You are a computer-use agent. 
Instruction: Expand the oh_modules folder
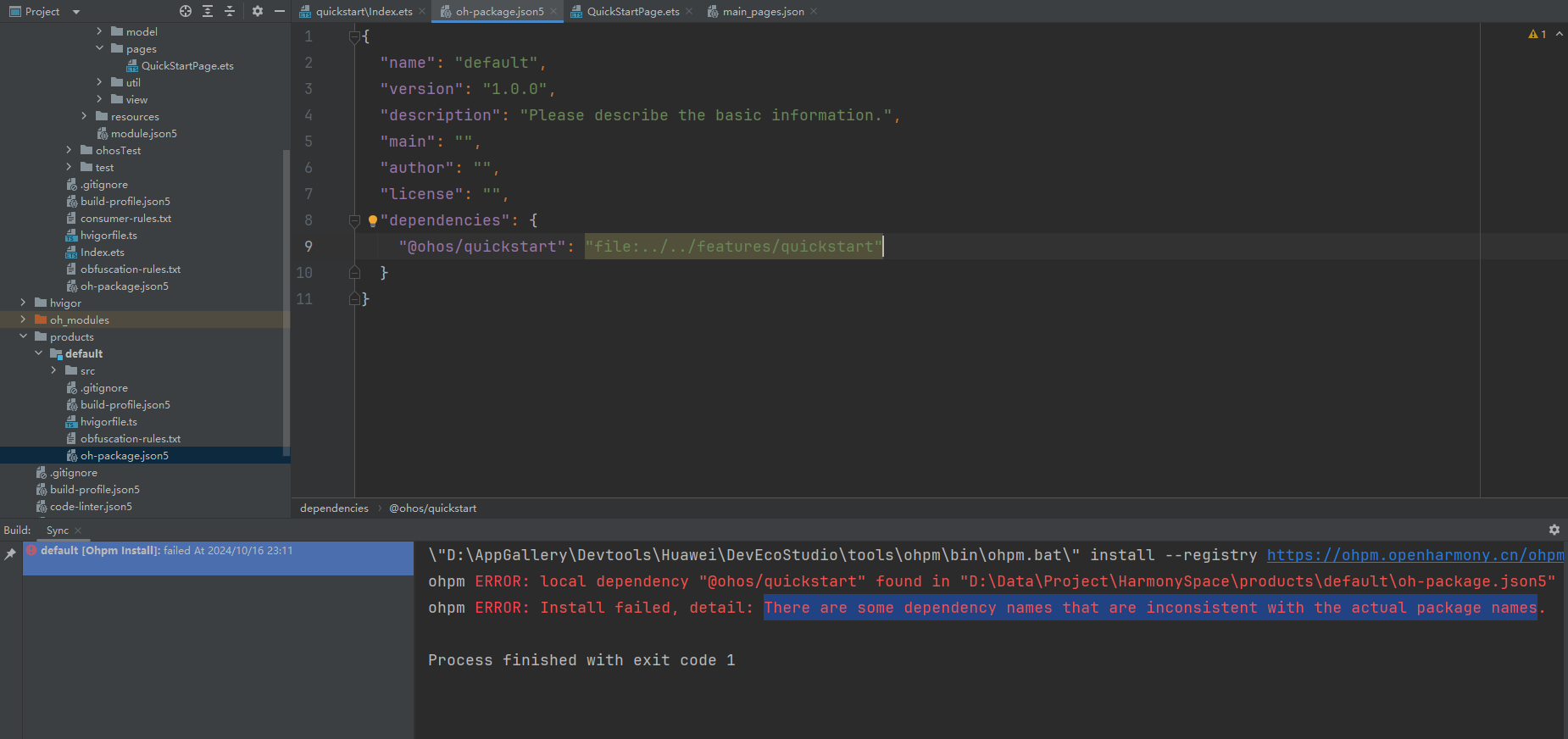click(23, 319)
